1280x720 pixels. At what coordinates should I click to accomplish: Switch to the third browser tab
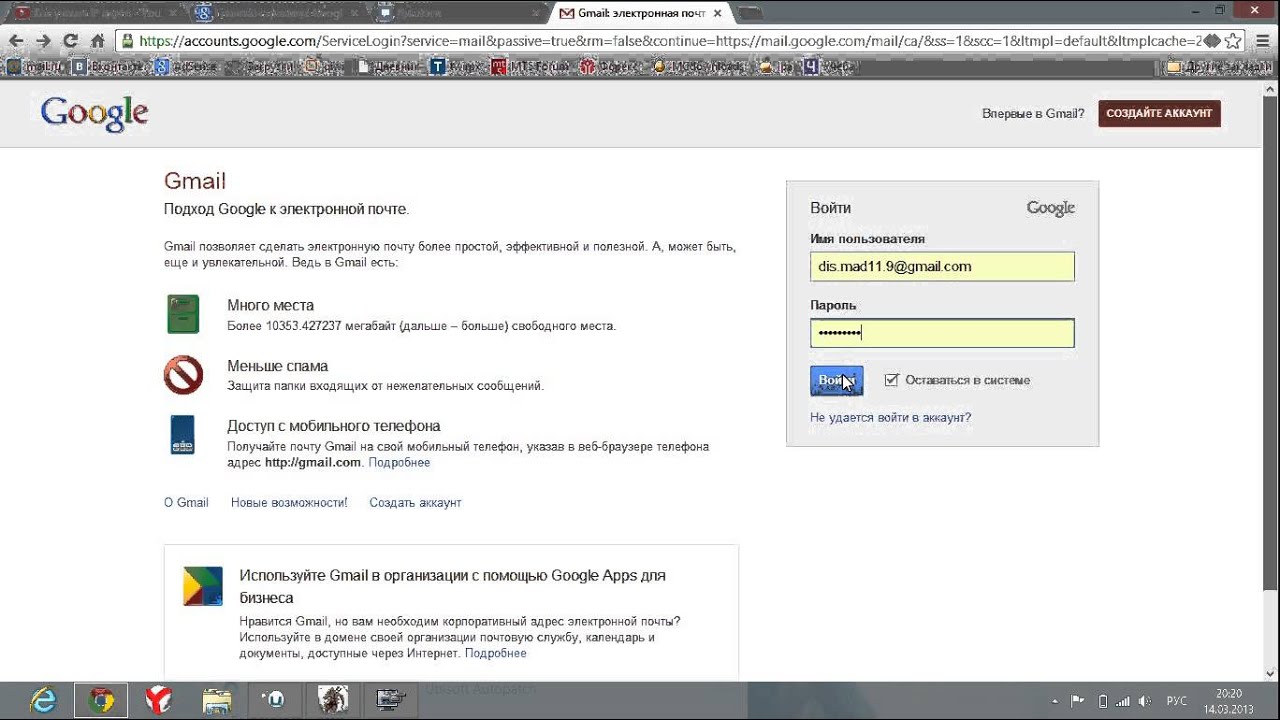[x=455, y=13]
